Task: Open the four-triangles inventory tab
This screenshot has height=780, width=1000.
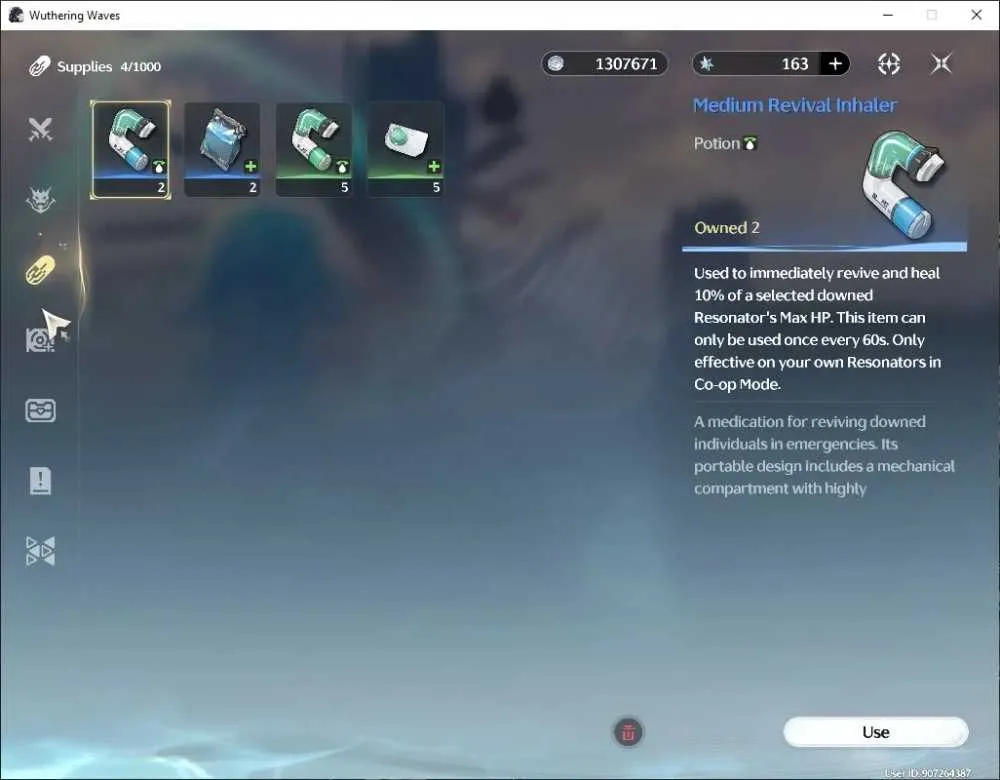Action: tap(40, 550)
